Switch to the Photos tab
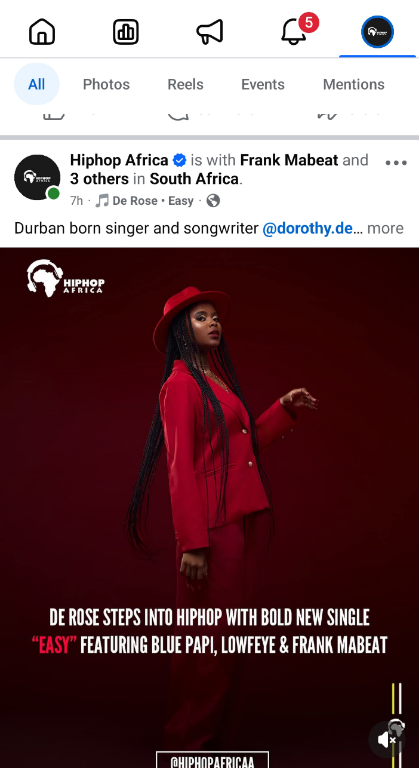Viewport: 419px width, 768px height. [x=106, y=84]
